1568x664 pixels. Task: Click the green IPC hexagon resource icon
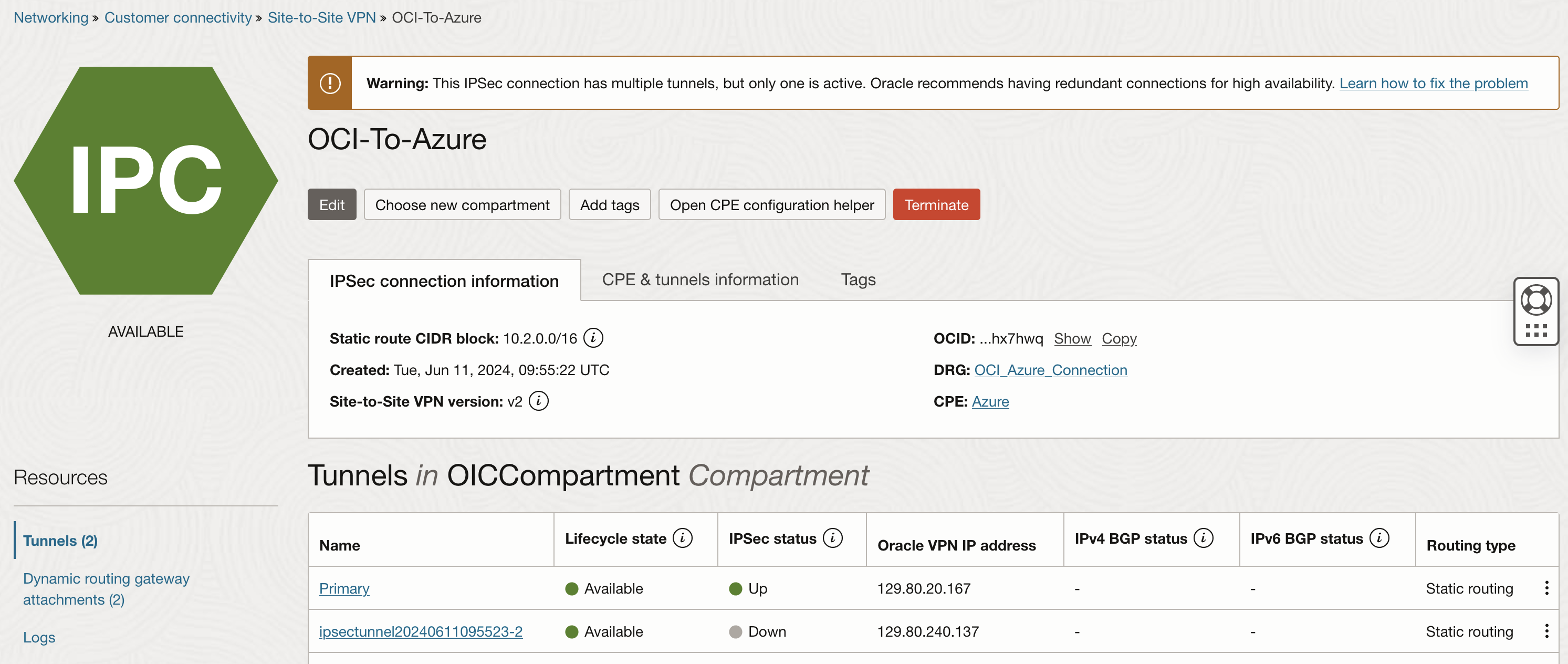click(x=146, y=181)
